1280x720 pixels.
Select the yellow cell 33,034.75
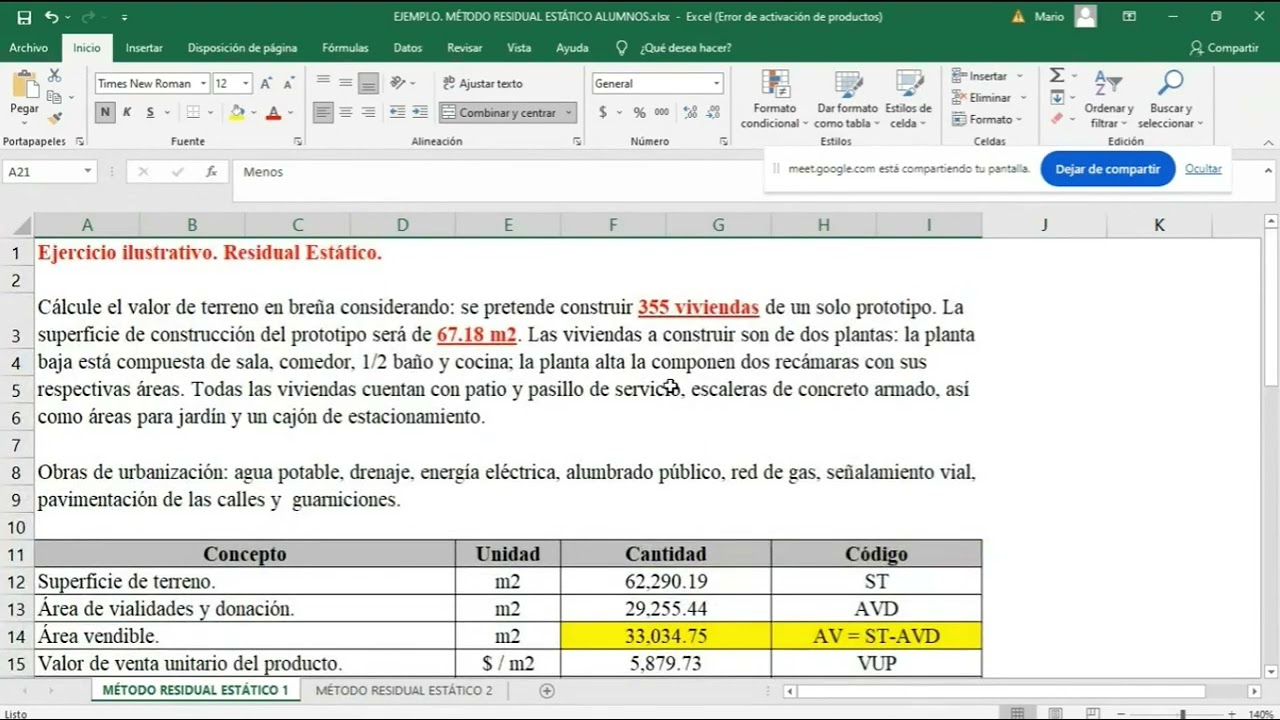pyautogui.click(x=666, y=636)
